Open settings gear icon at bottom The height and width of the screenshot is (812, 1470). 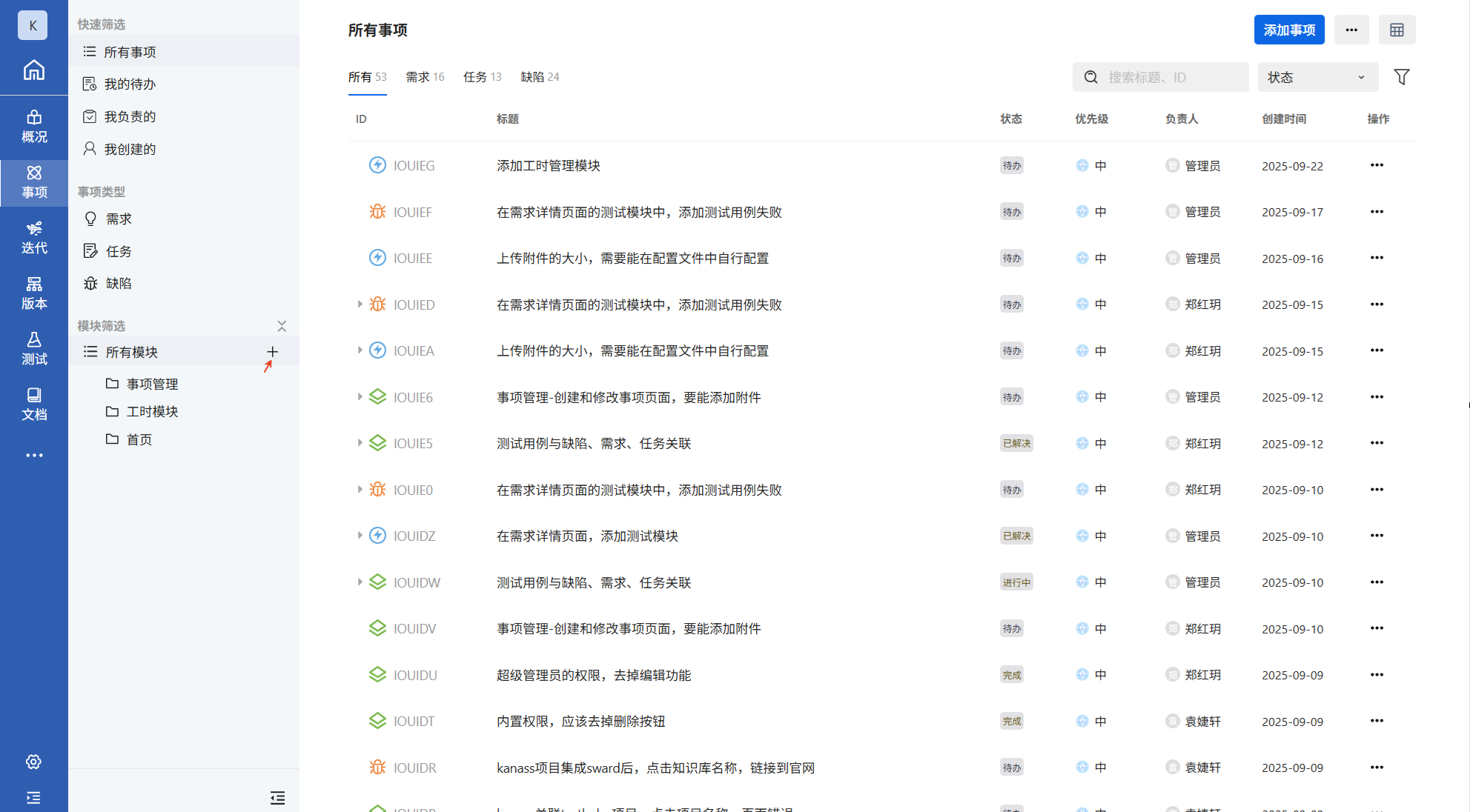pos(33,762)
